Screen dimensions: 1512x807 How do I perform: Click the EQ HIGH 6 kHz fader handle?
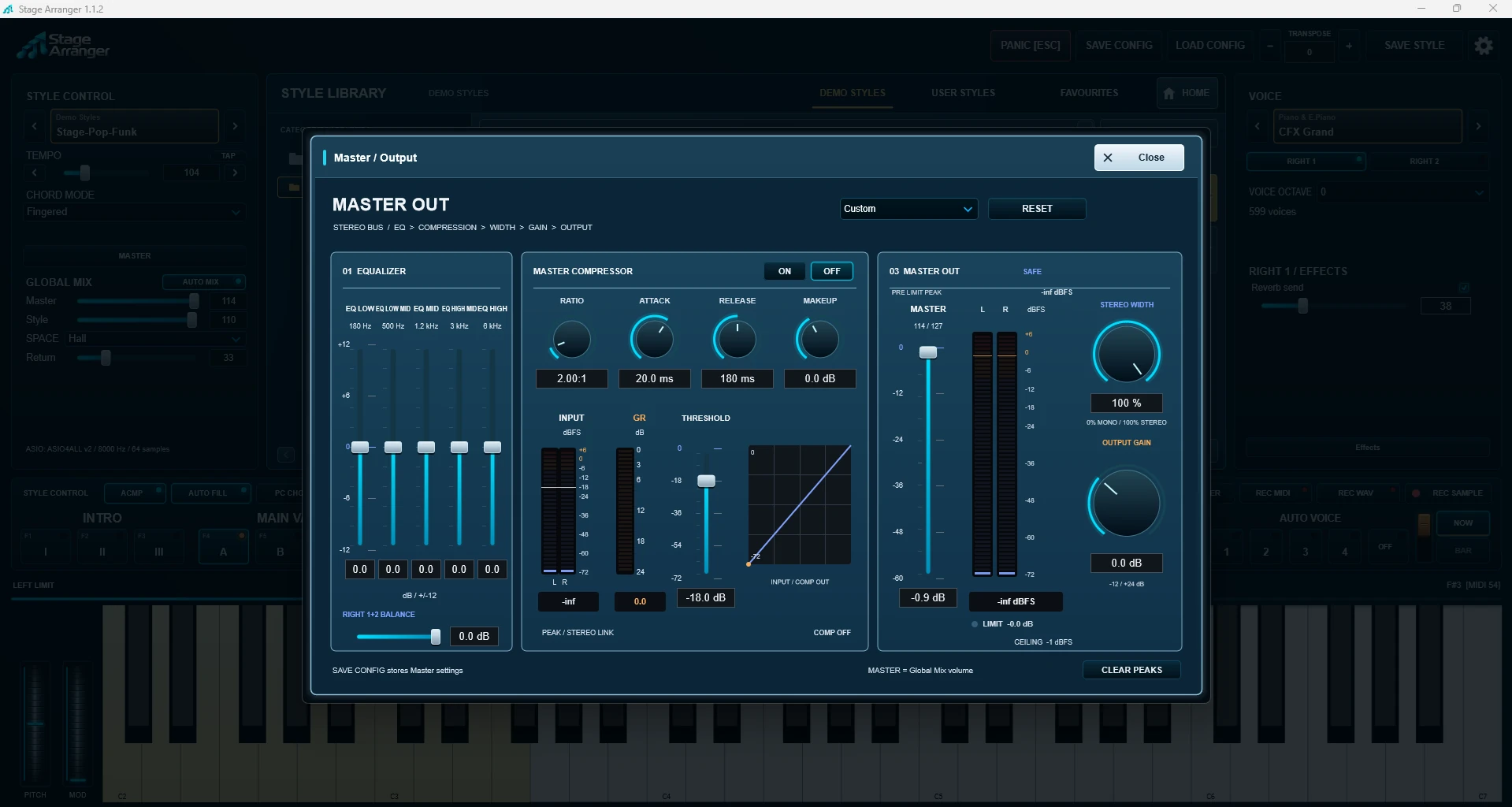click(492, 448)
